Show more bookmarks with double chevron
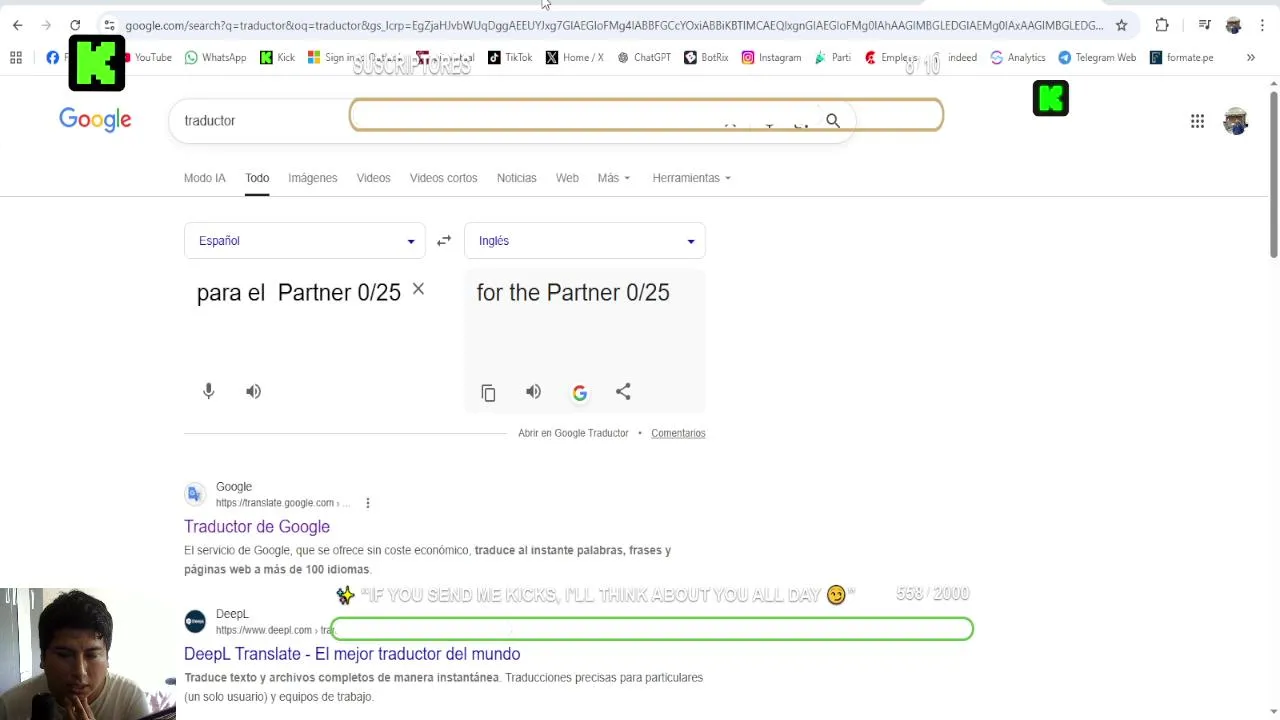Viewport: 1280px width, 720px height. pos(1250,58)
